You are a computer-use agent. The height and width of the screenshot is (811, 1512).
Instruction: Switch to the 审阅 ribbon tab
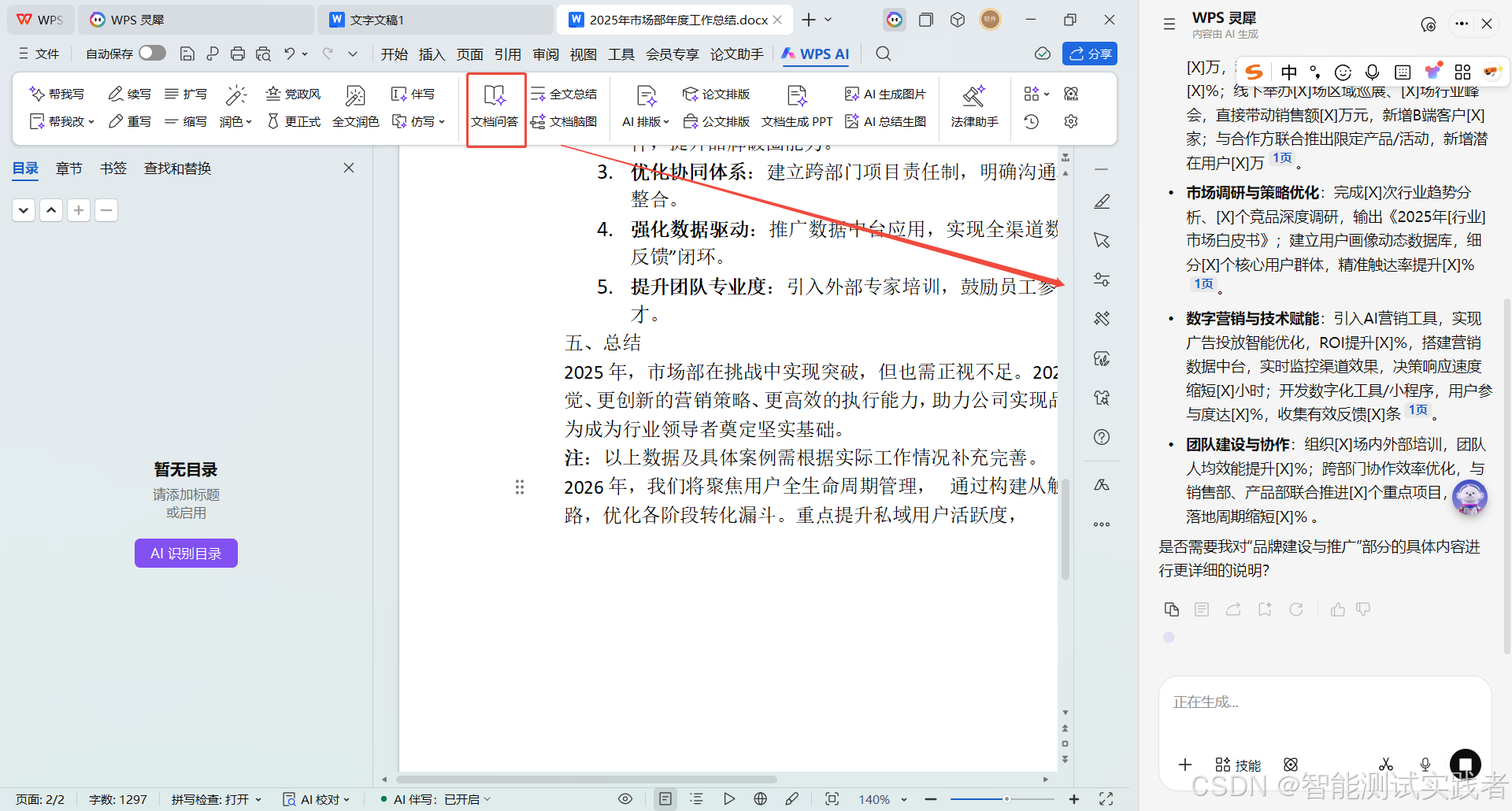click(x=545, y=54)
